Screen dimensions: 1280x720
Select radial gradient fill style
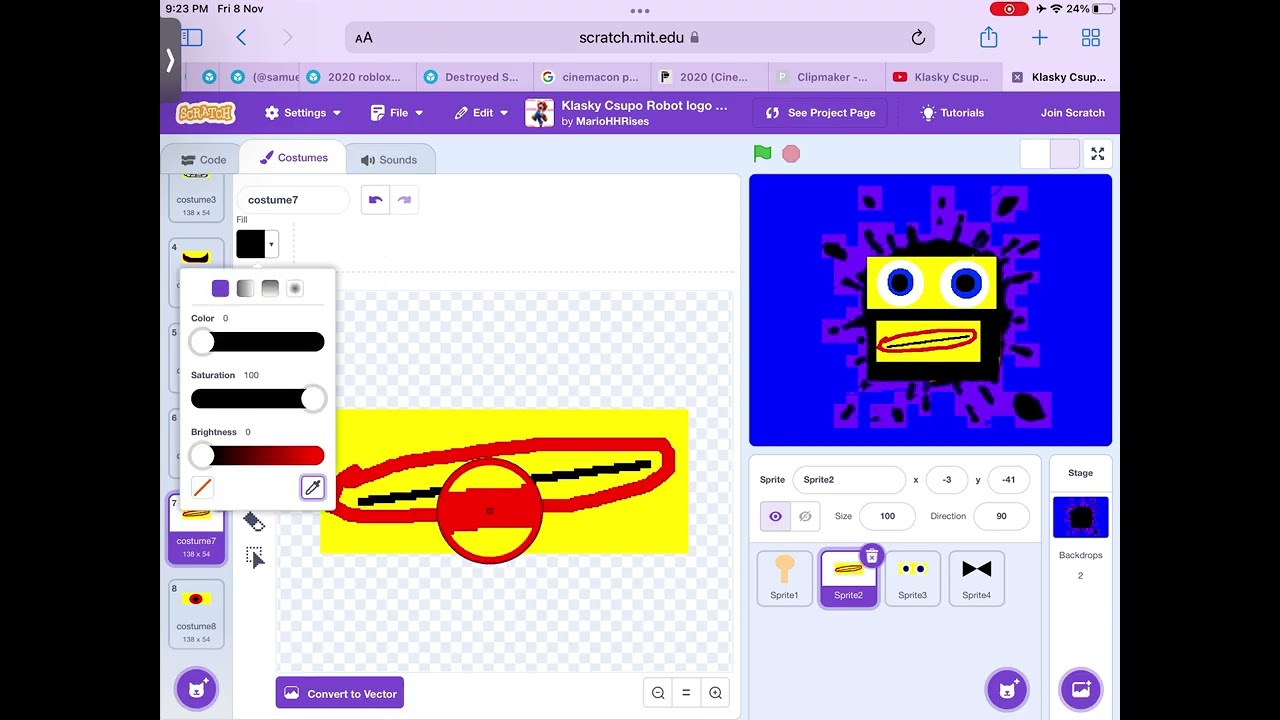(x=295, y=288)
